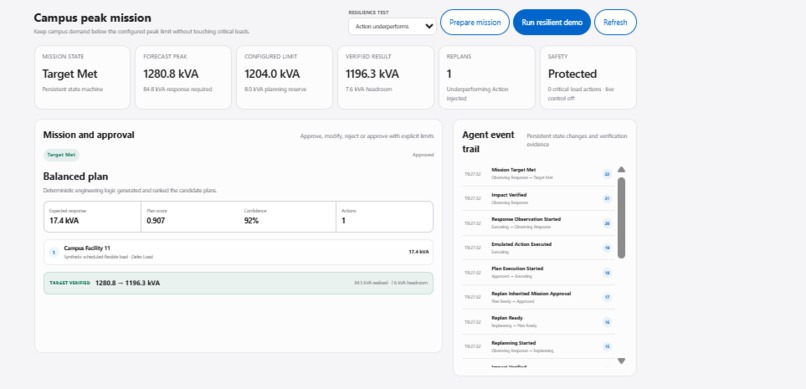Click event number badge 20
Screen dimensions: 806x389
point(607,224)
